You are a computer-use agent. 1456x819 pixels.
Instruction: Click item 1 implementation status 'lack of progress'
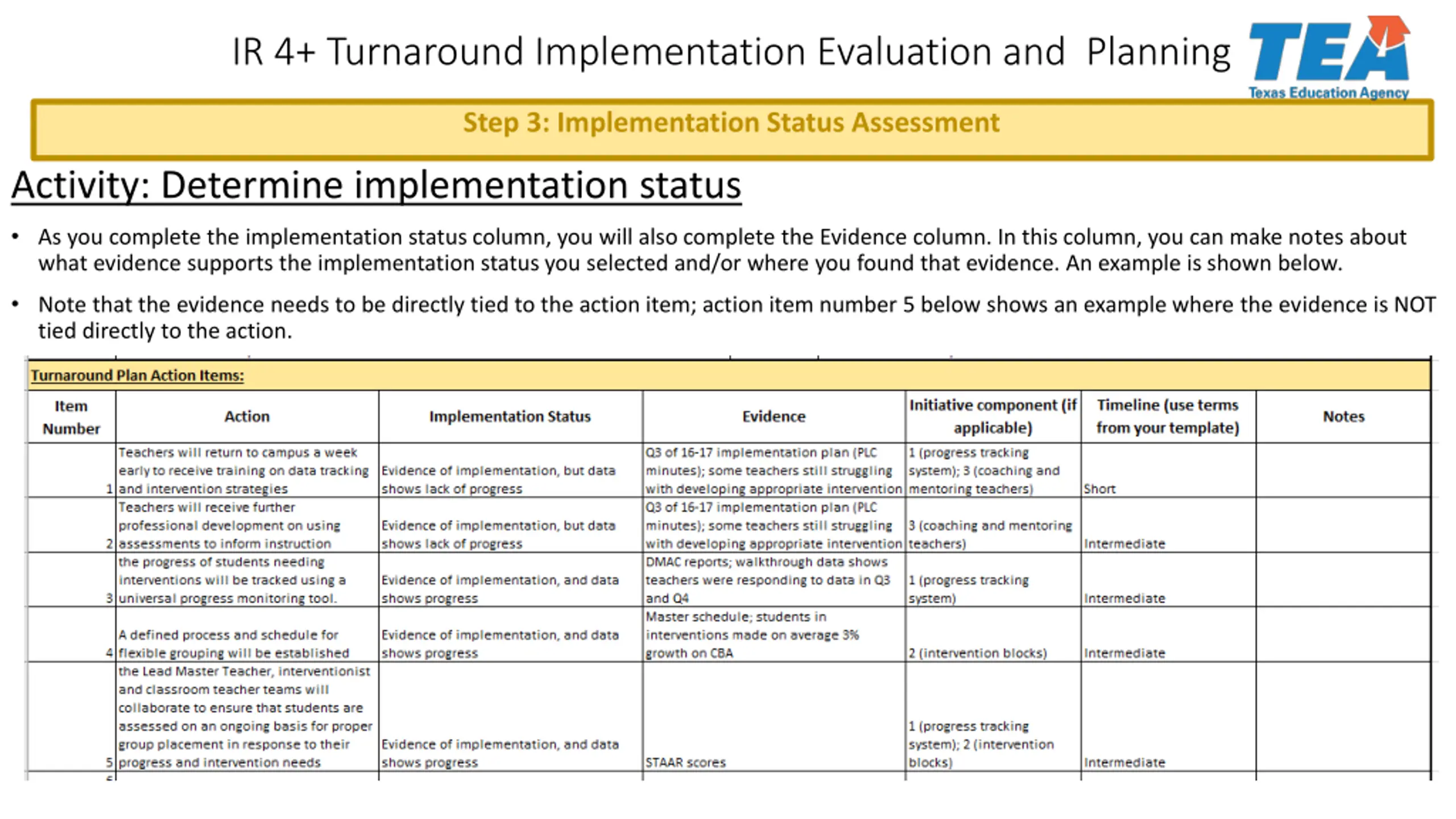point(510,470)
